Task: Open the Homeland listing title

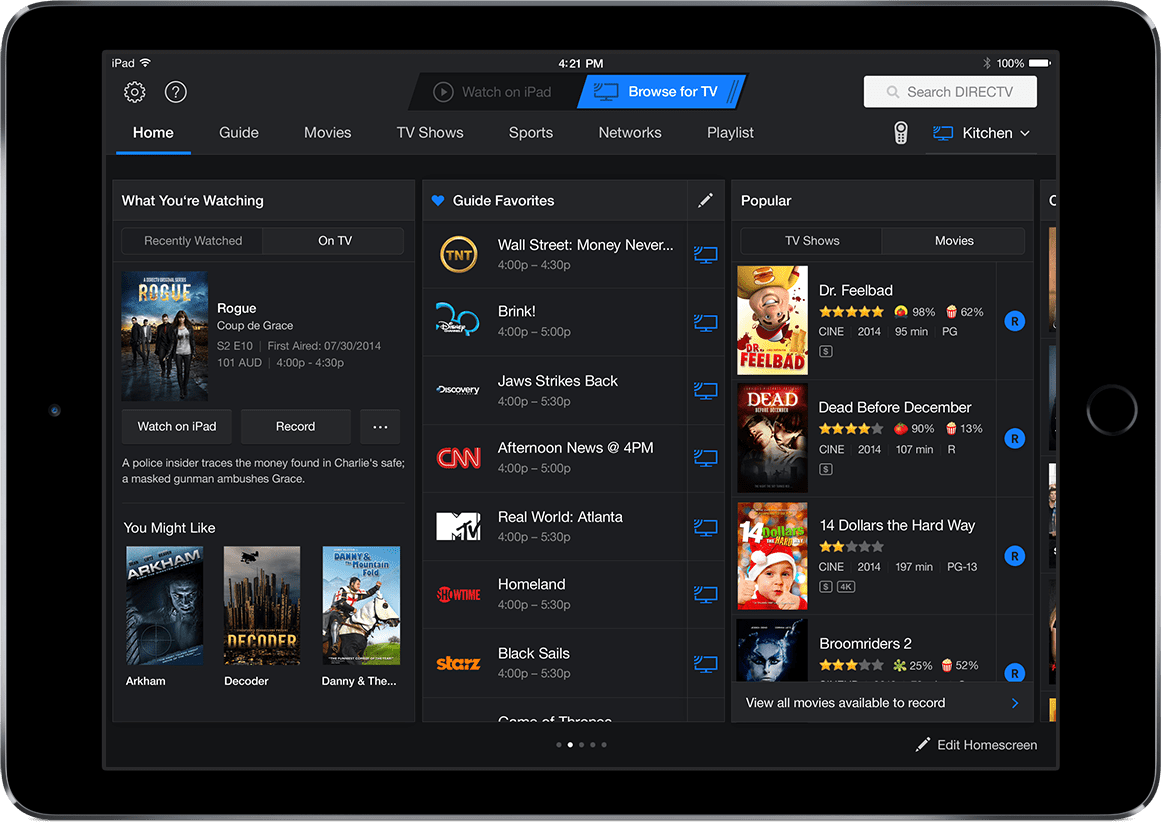Action: [x=531, y=585]
